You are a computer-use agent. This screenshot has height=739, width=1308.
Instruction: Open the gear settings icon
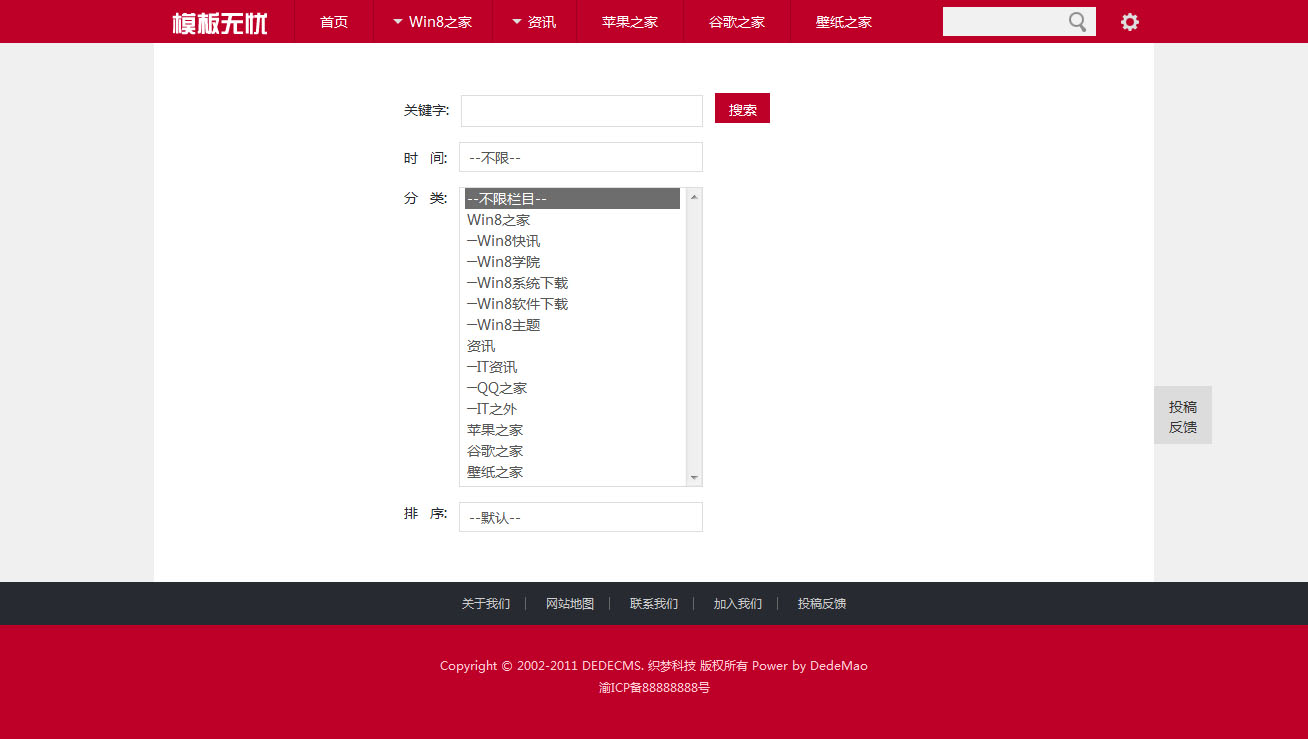point(1129,22)
